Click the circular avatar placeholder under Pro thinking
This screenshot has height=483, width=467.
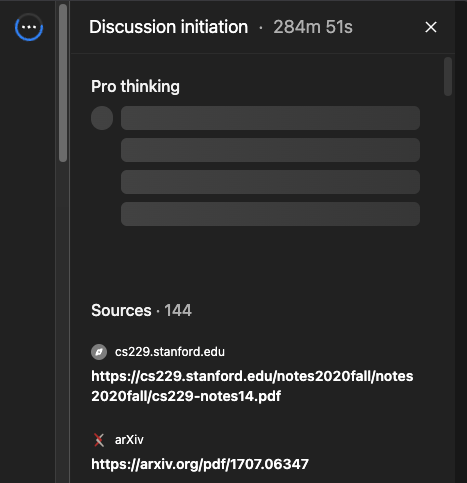coord(102,118)
